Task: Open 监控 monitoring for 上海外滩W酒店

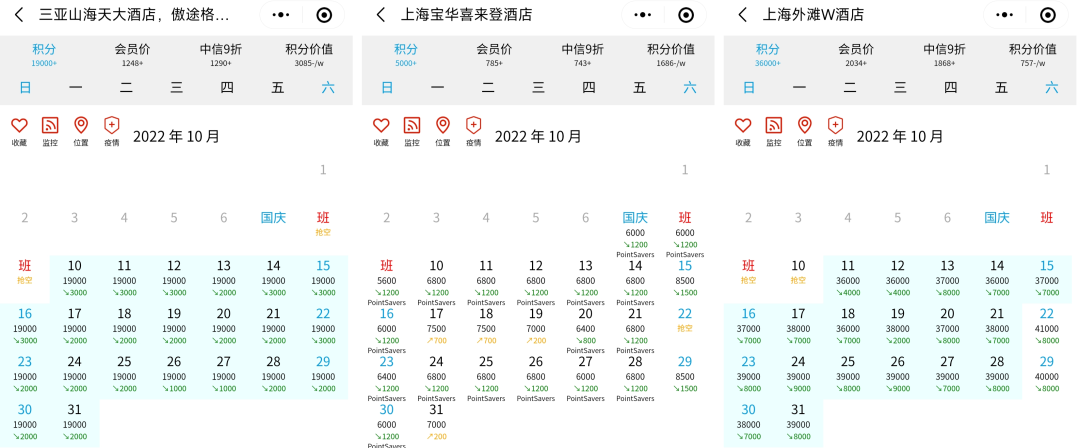Action: point(773,131)
